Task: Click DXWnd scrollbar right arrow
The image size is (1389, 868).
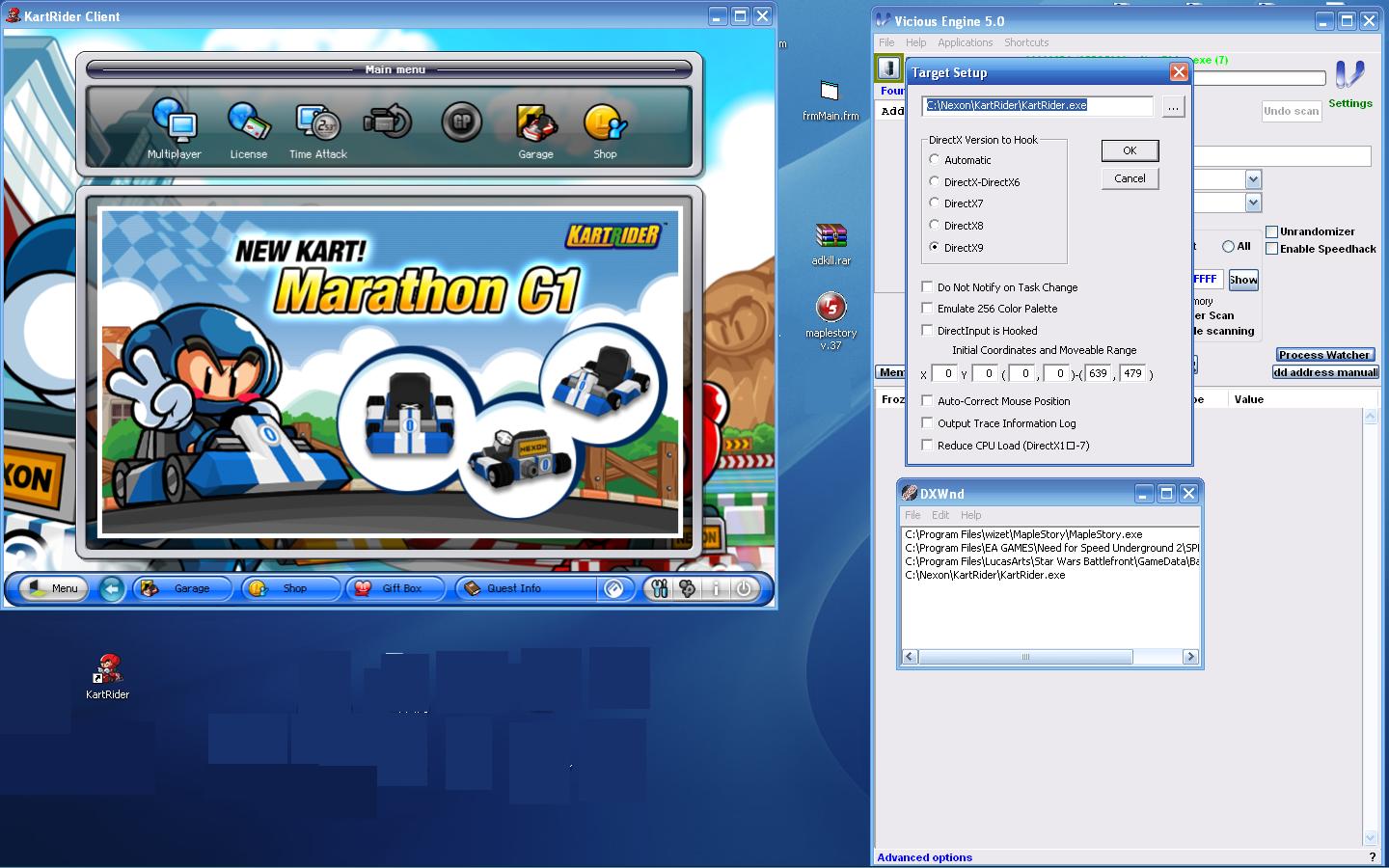Action: pos(1190,657)
